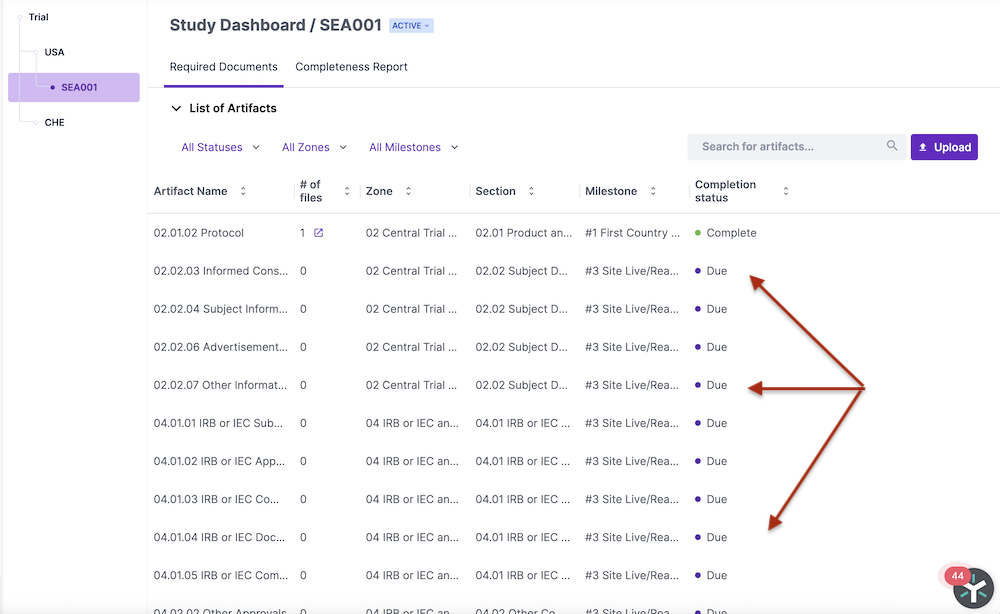Open the external link icon beside Protocol file count

point(318,233)
